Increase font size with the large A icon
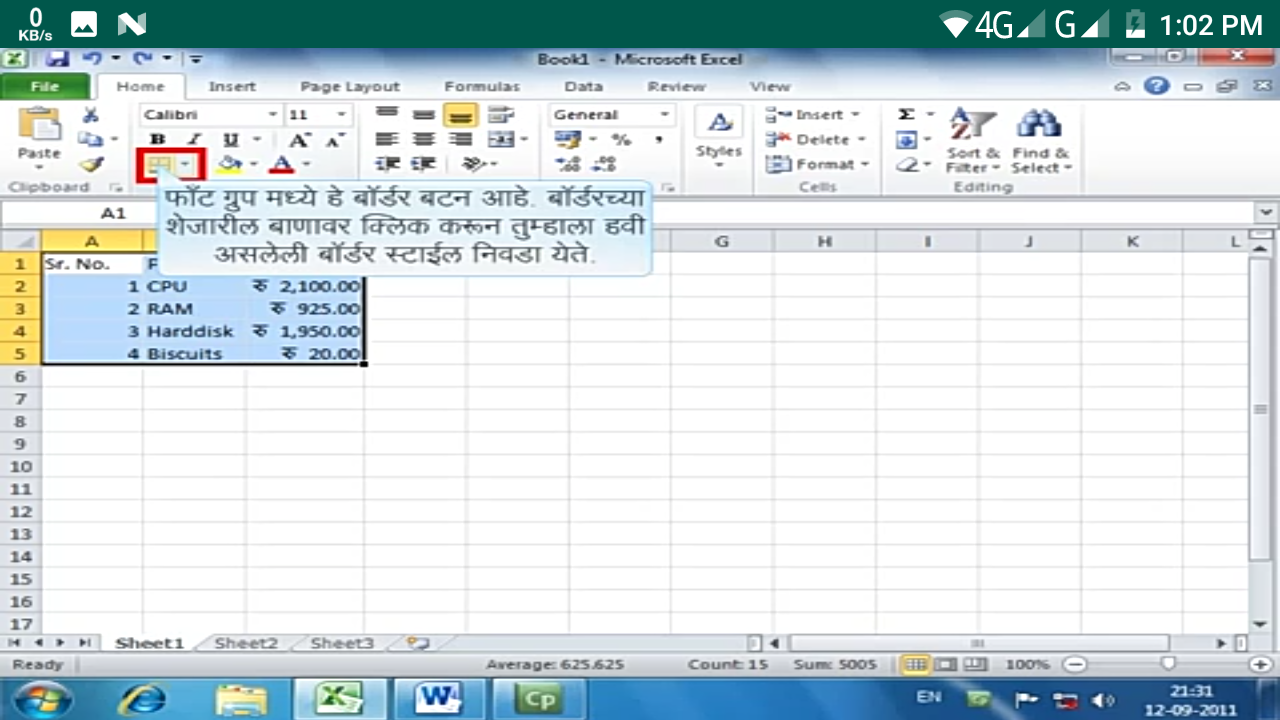The image size is (1280, 720). click(299, 139)
